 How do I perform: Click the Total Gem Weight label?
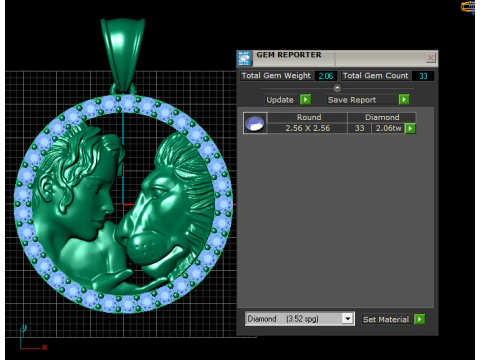click(276, 76)
